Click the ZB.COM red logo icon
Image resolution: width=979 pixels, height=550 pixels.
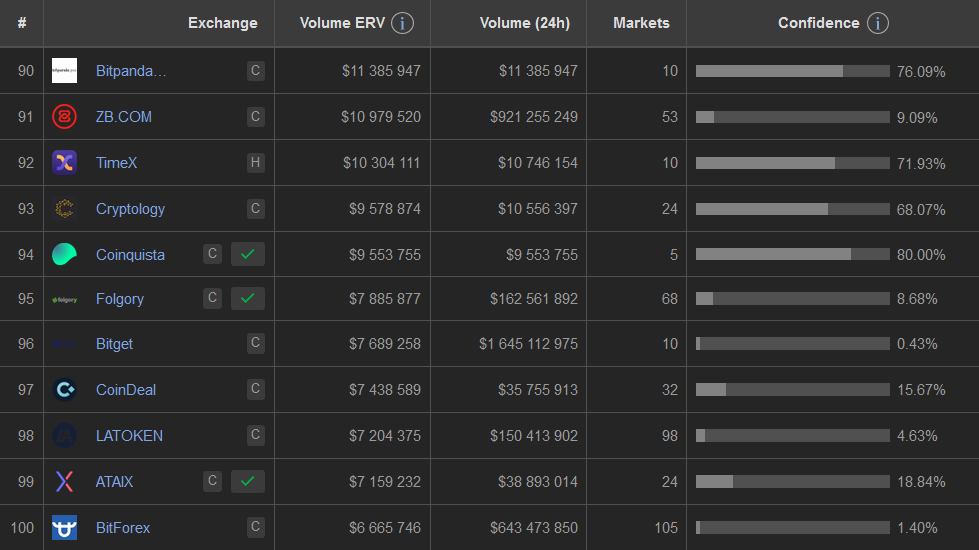pos(64,117)
